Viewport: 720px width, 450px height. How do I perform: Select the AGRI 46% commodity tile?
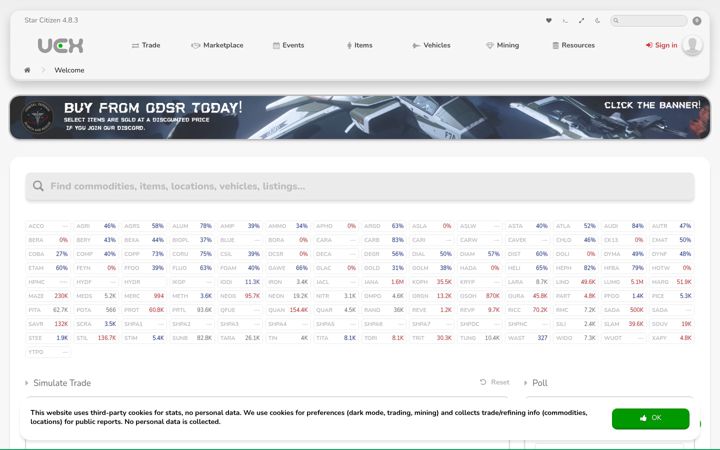pos(96,226)
